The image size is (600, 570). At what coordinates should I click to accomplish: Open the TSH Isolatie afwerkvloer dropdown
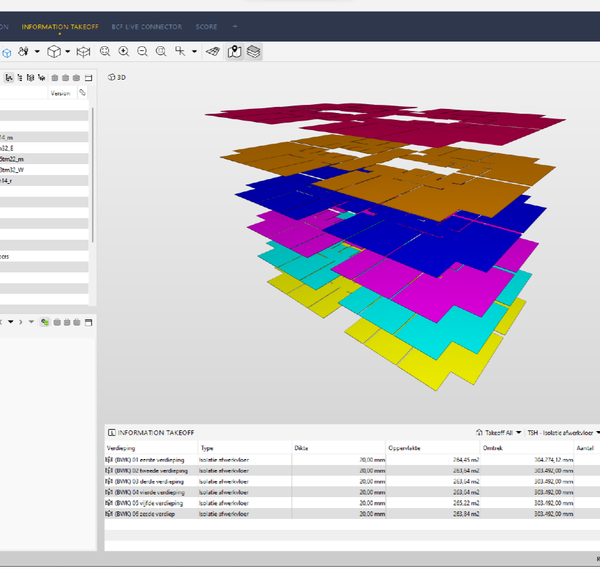point(564,432)
